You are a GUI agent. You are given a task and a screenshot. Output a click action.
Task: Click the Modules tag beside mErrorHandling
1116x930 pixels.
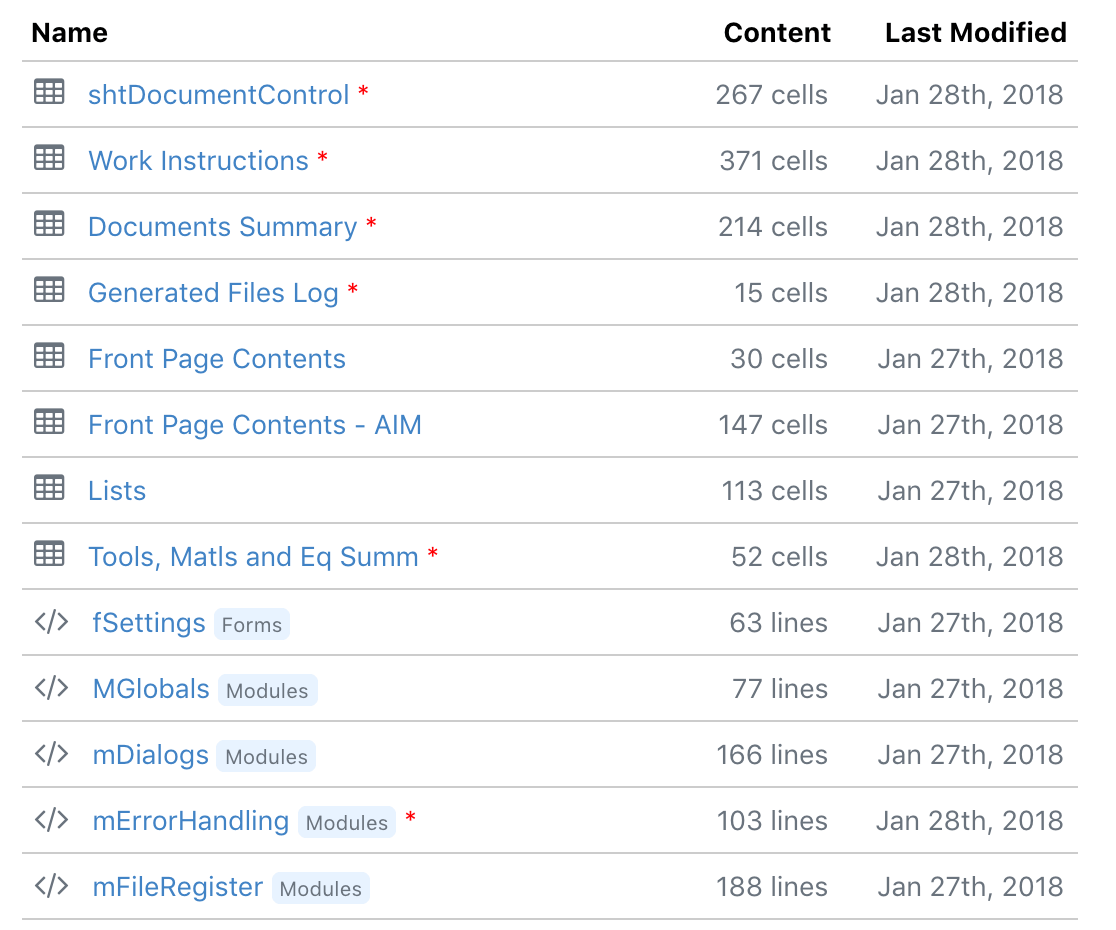(346, 823)
